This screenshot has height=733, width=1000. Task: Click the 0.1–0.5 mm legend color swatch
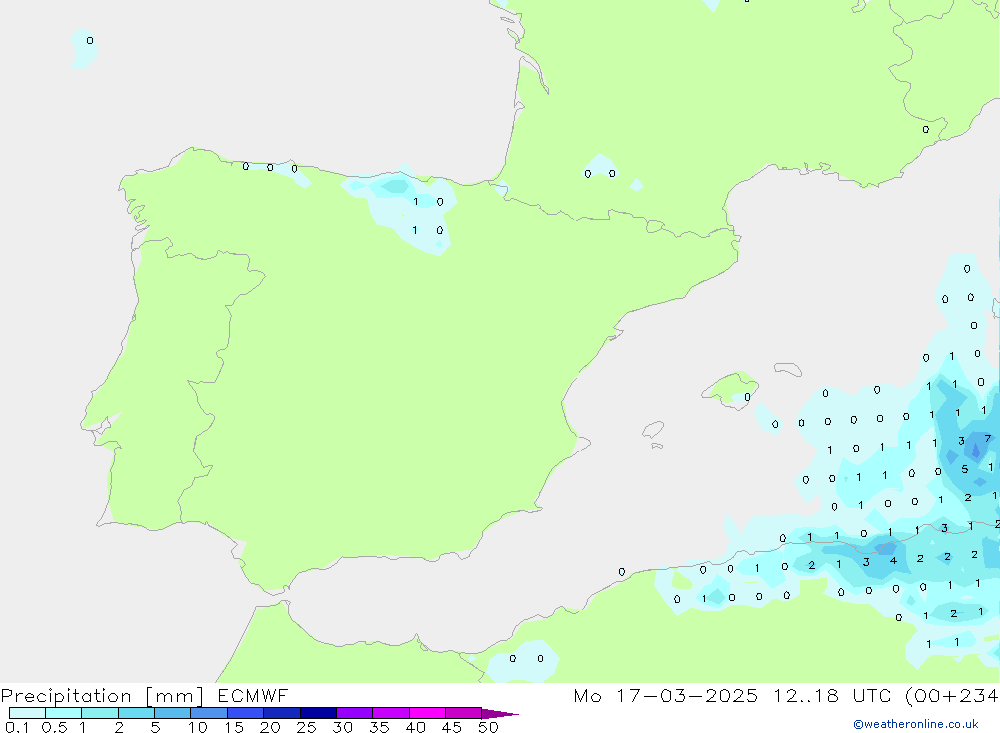pyautogui.click(x=27, y=713)
